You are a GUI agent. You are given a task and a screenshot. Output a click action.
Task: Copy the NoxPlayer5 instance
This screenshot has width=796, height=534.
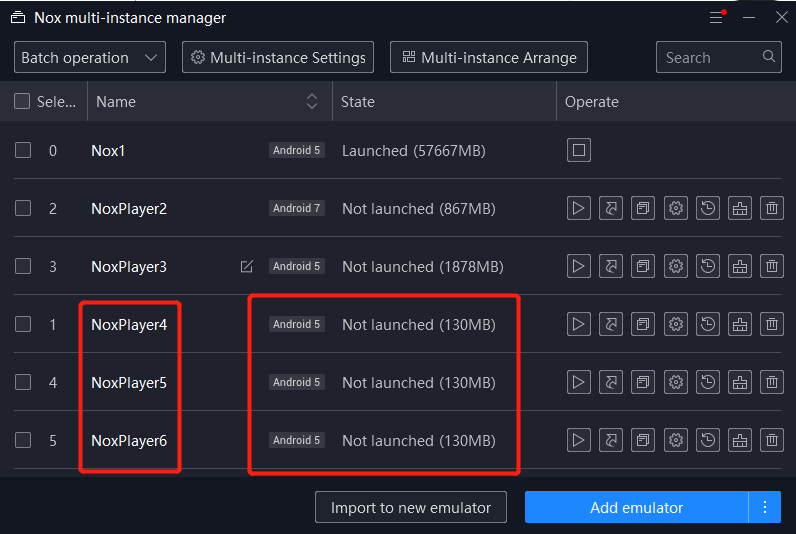pyautogui.click(x=643, y=382)
